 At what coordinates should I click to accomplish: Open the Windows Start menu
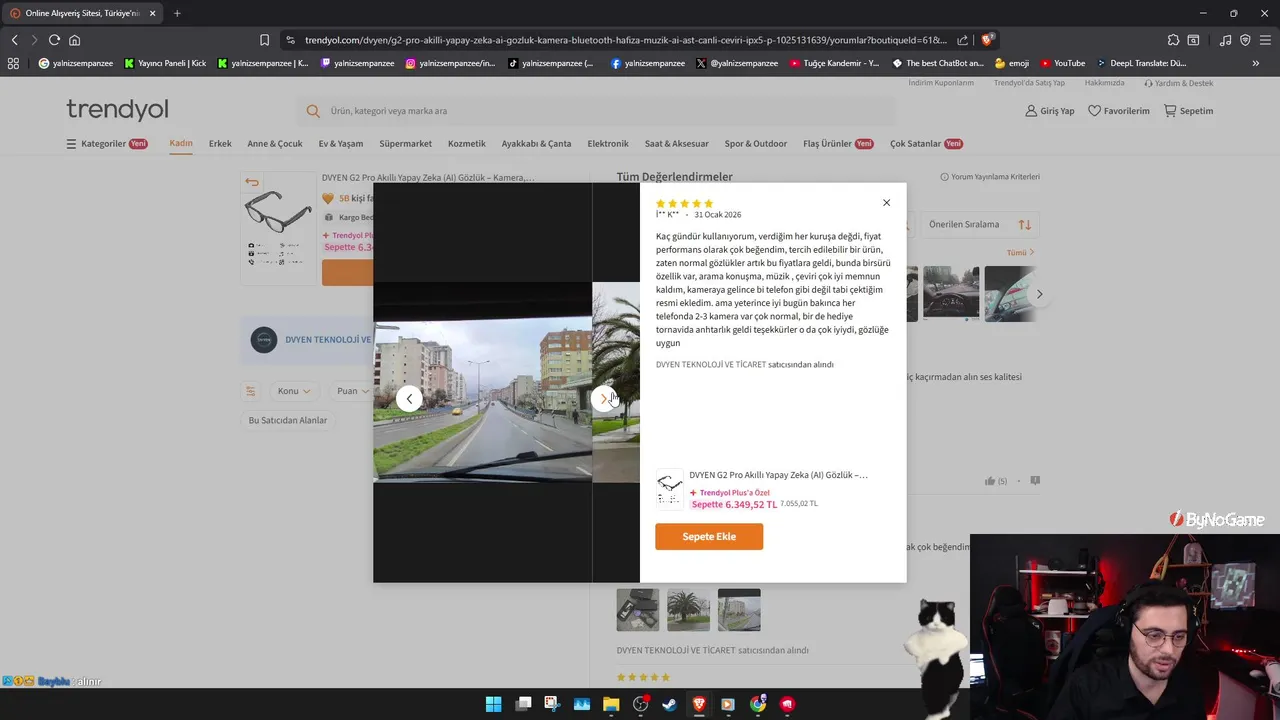[493, 704]
